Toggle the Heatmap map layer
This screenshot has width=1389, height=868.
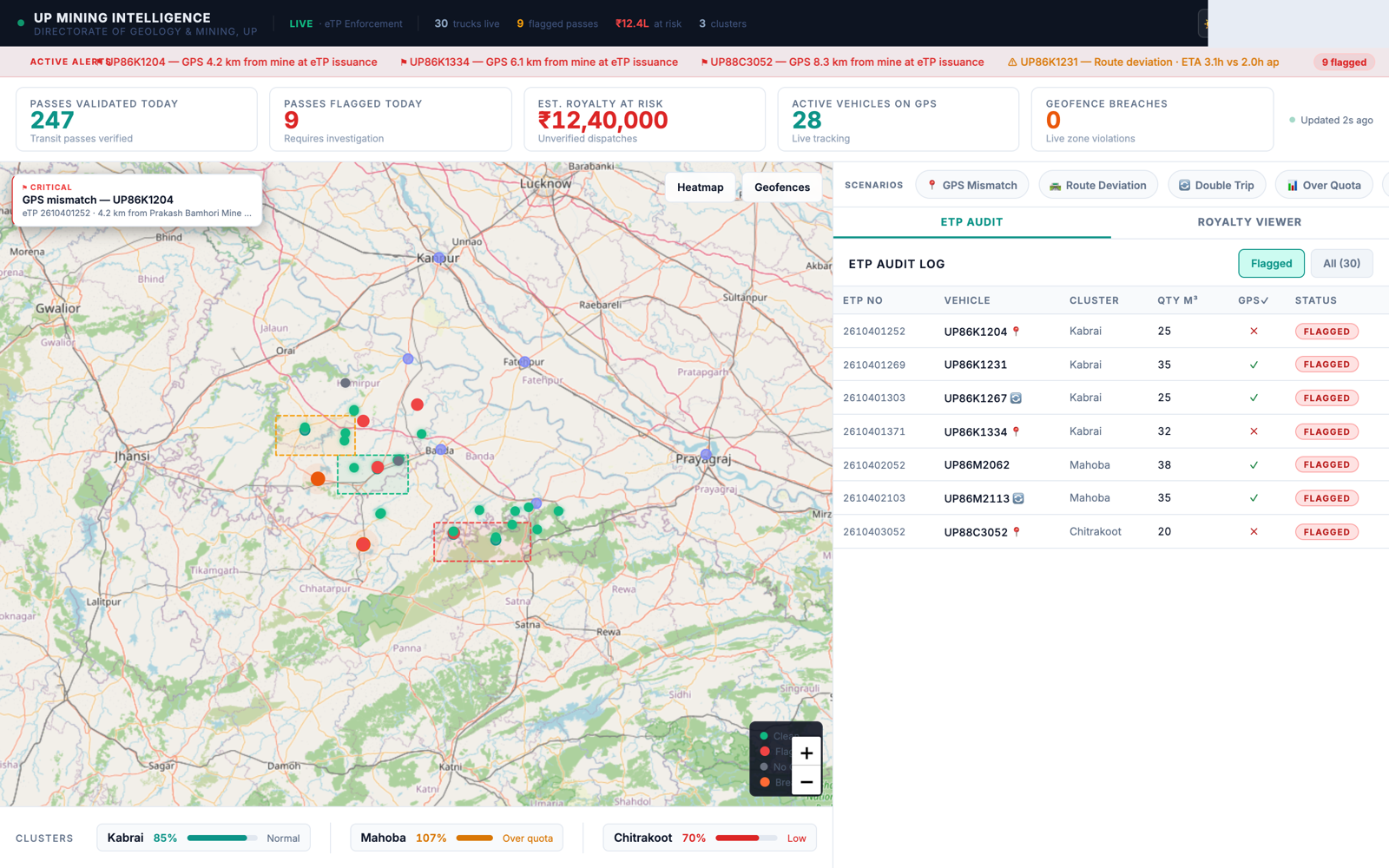pos(700,187)
